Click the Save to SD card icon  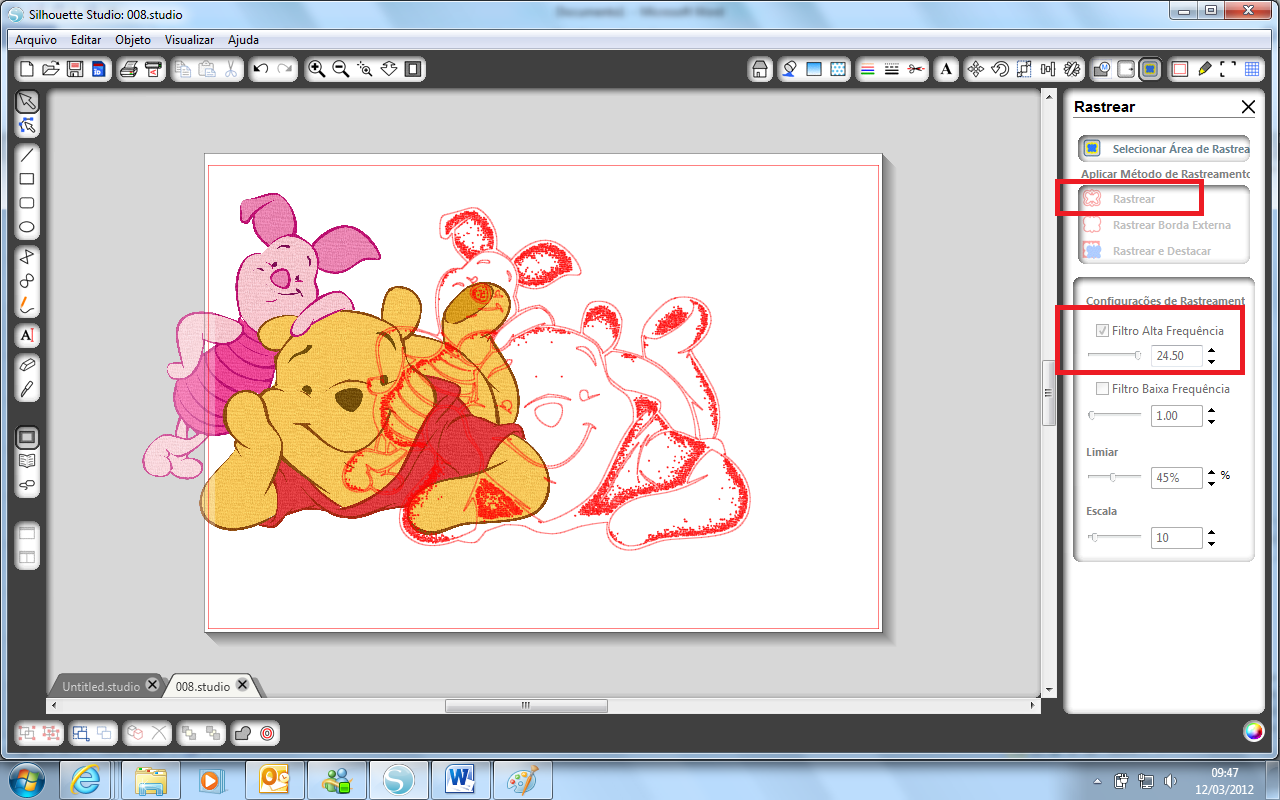(98, 69)
